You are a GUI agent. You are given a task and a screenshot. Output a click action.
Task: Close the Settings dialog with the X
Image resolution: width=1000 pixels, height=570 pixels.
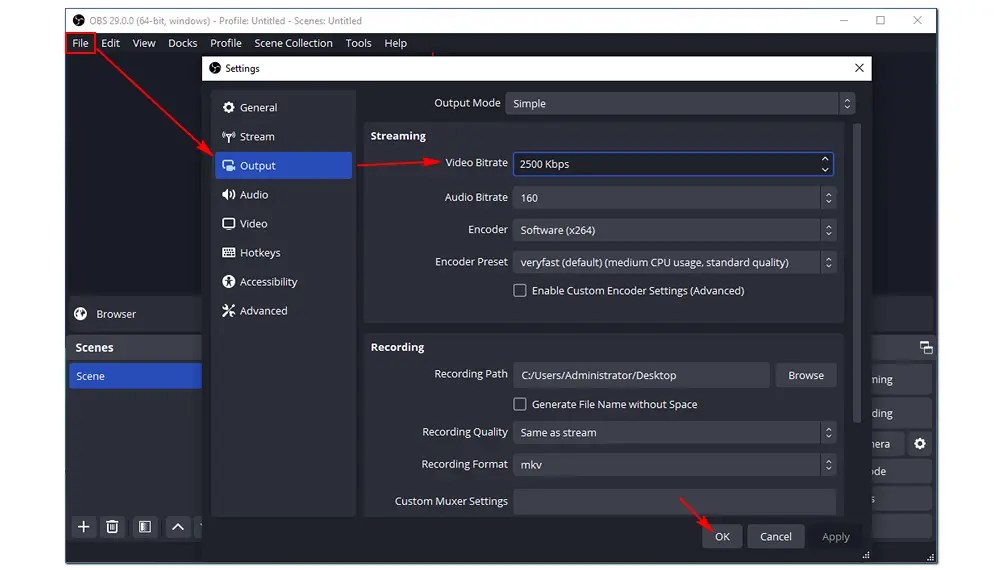point(859,68)
